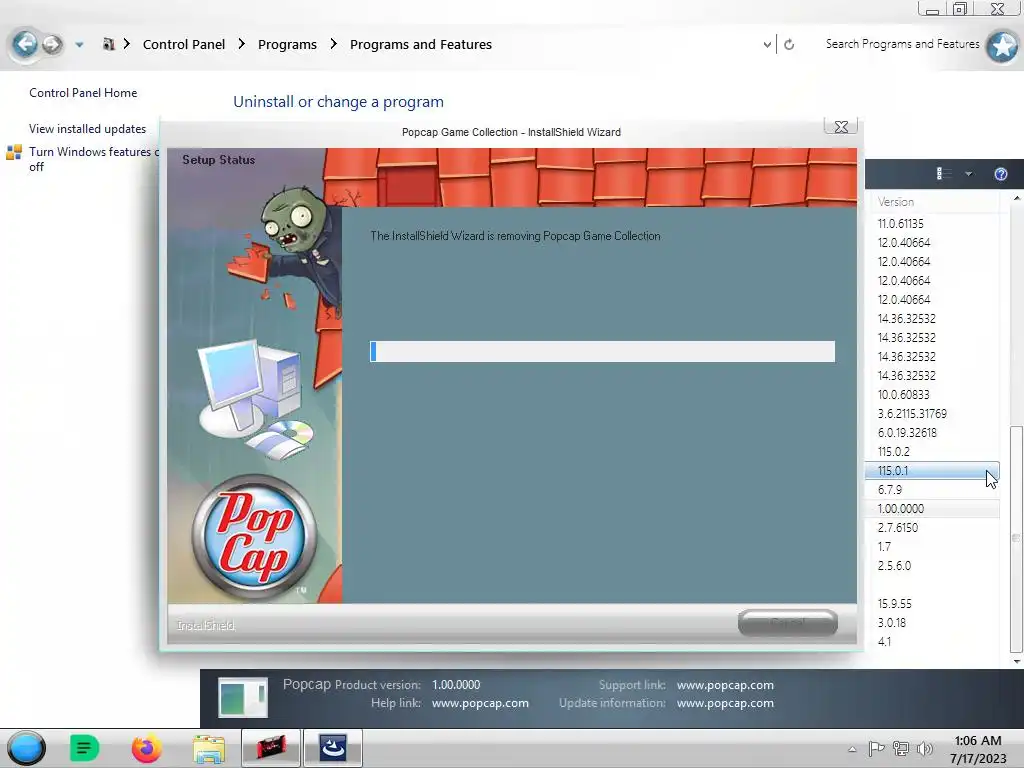The height and width of the screenshot is (768, 1024).
Task: Switch to the InstallShield taskbar button
Action: click(332, 748)
